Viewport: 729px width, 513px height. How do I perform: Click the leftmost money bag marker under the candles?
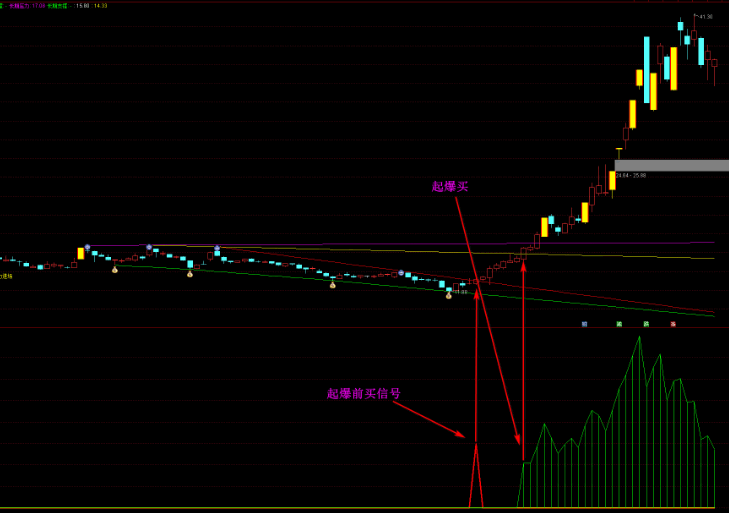(x=115, y=269)
